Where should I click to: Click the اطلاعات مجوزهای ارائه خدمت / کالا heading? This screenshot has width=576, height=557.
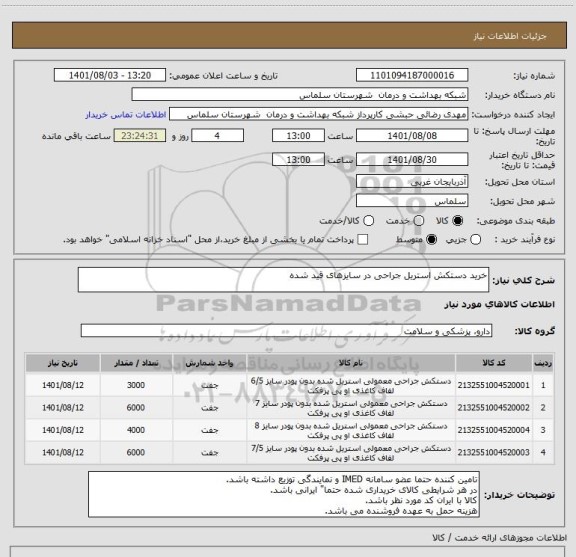(x=500, y=538)
